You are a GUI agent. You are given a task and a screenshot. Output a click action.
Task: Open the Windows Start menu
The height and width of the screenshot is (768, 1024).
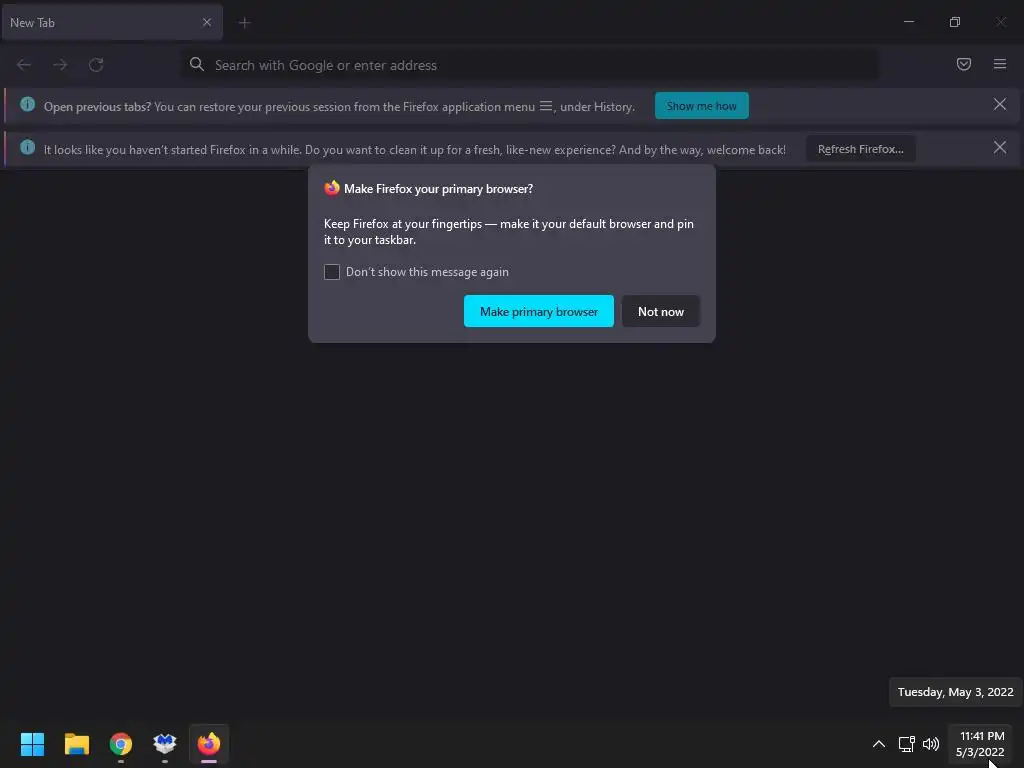32,743
